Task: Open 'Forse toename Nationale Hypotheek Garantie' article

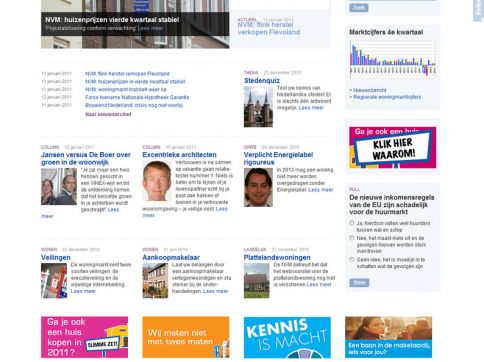Action: pos(137,97)
